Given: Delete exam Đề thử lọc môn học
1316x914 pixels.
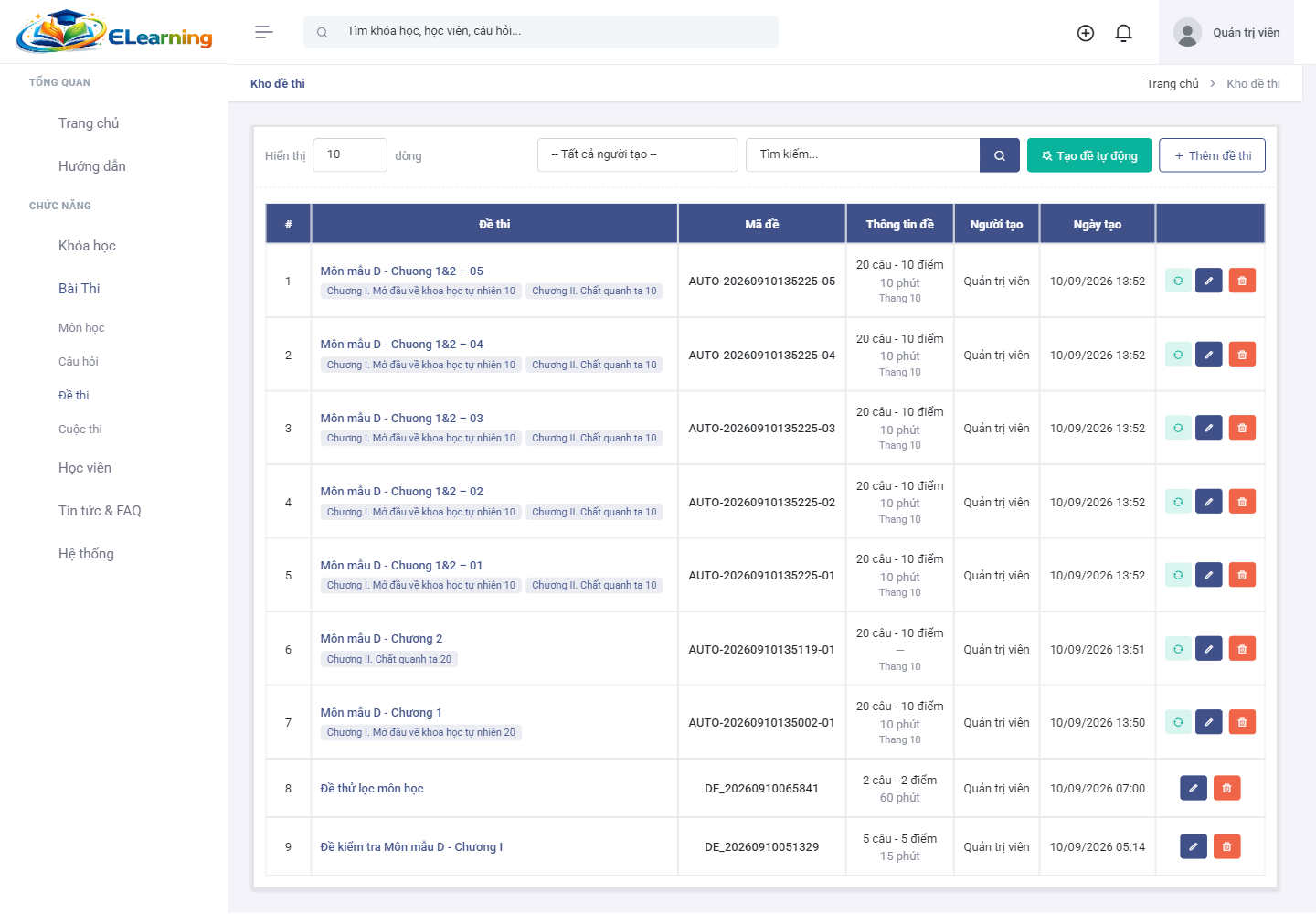Looking at the screenshot, I should 1226,788.
